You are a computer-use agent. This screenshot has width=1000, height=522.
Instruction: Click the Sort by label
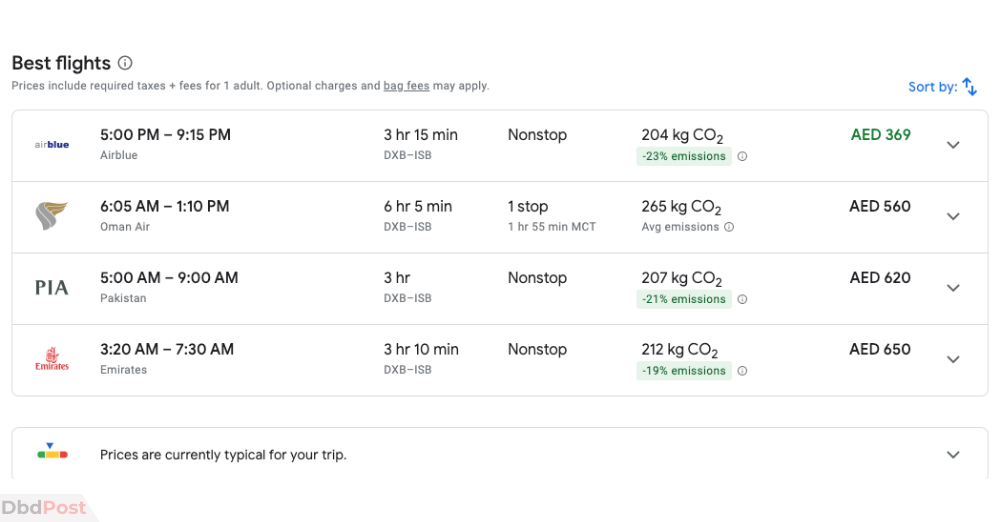[932, 87]
